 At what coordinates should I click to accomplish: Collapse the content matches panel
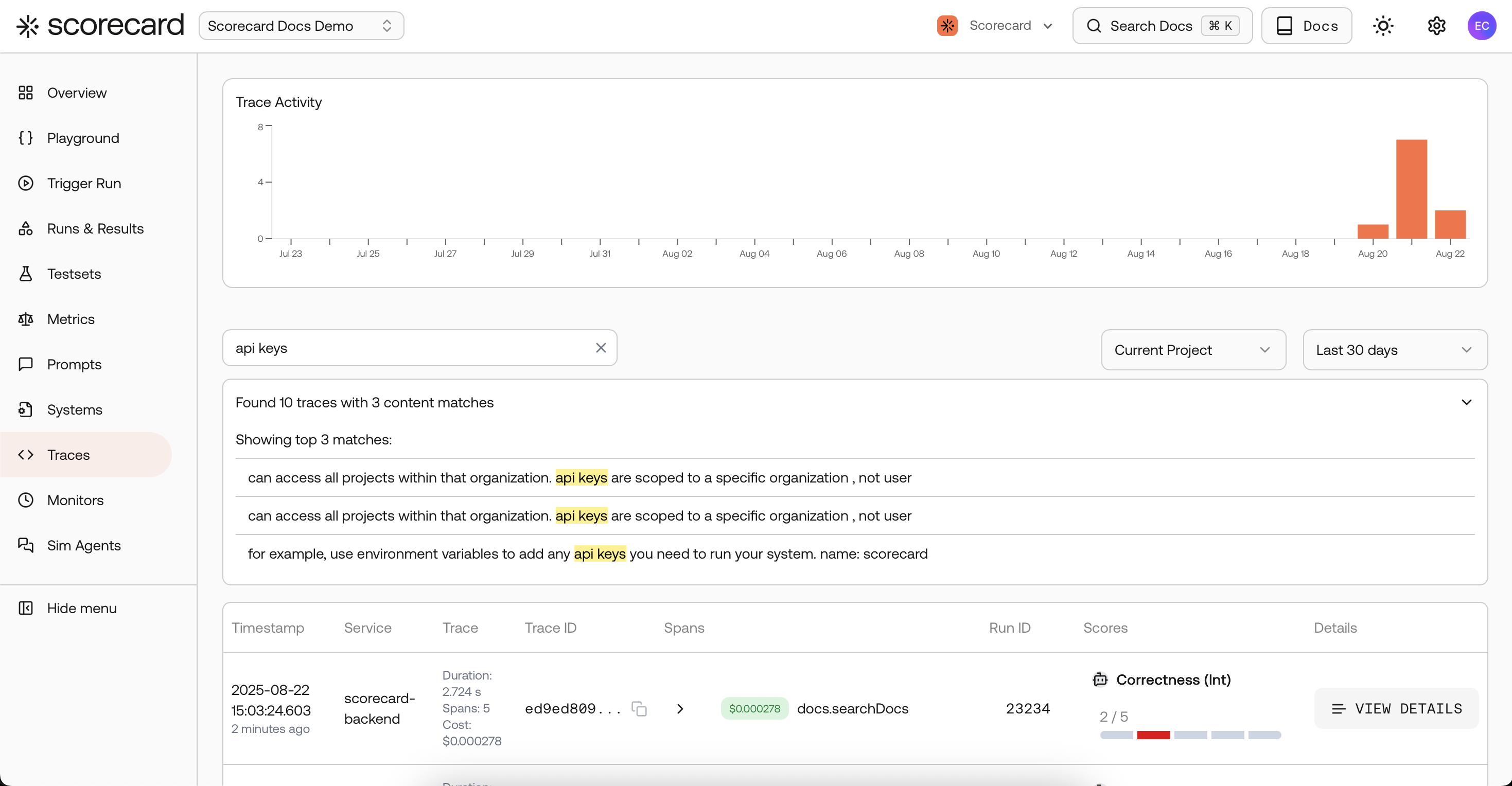click(1466, 402)
